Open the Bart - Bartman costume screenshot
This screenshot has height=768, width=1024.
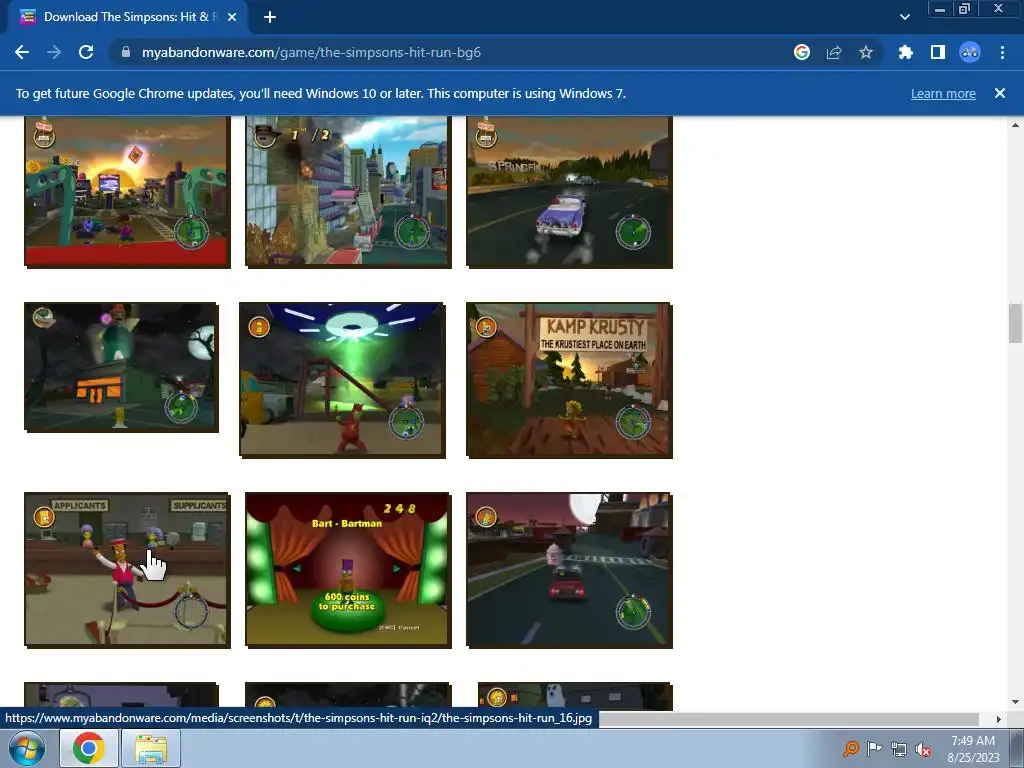pyautogui.click(x=348, y=570)
